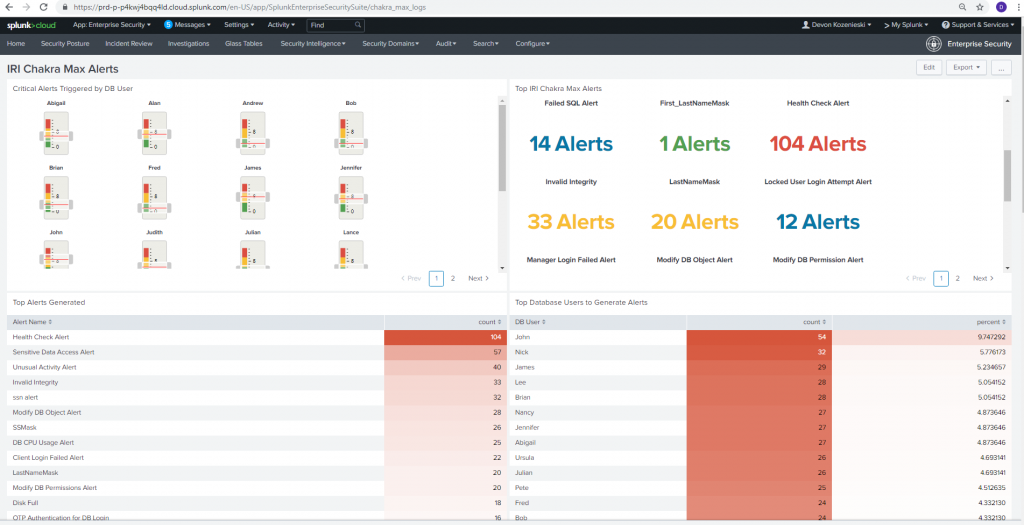Image resolution: width=1024 pixels, height=525 pixels.
Task: Open Andrew's filler gauge
Action: click(x=253, y=133)
